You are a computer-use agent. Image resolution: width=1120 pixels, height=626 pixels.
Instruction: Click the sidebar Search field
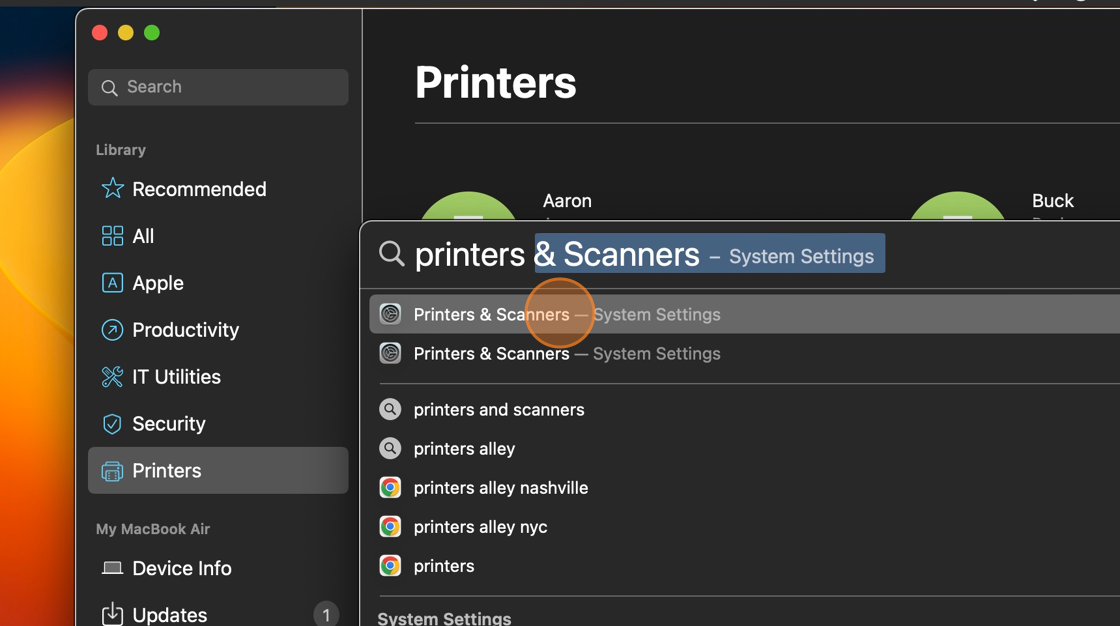coord(218,87)
